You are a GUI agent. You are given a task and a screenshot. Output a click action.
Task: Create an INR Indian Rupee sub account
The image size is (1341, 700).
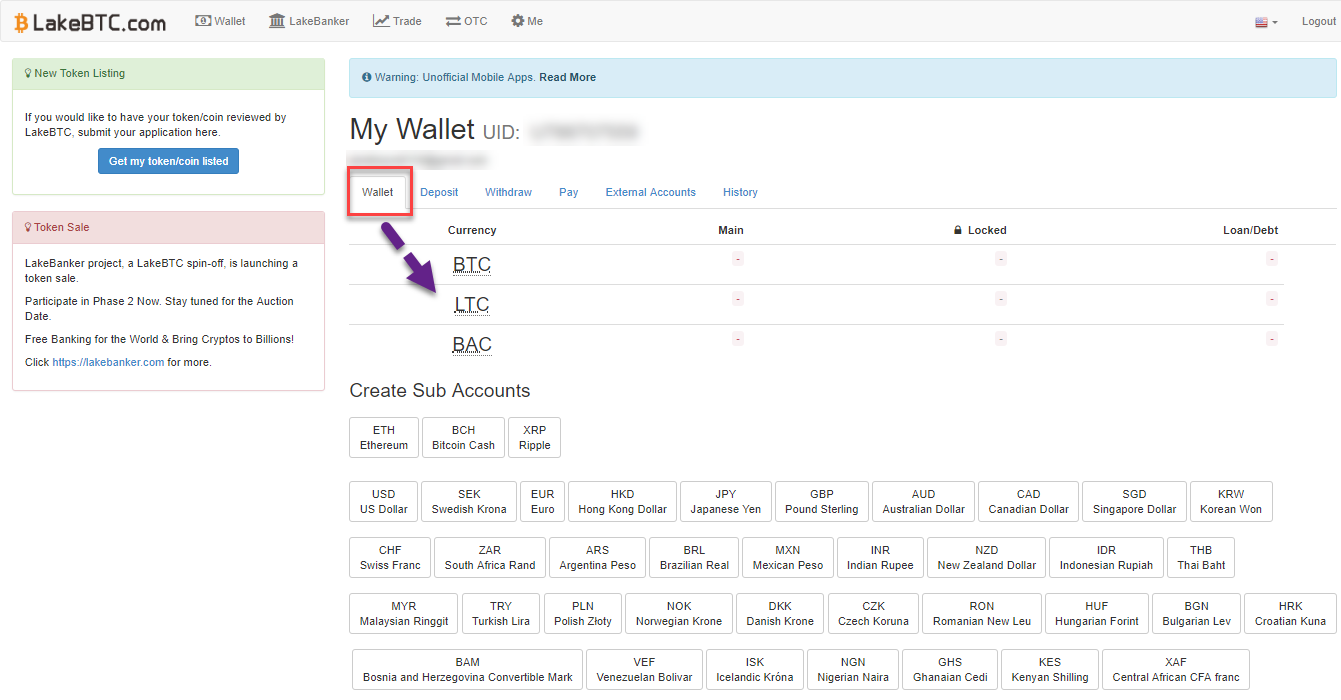tap(880, 558)
